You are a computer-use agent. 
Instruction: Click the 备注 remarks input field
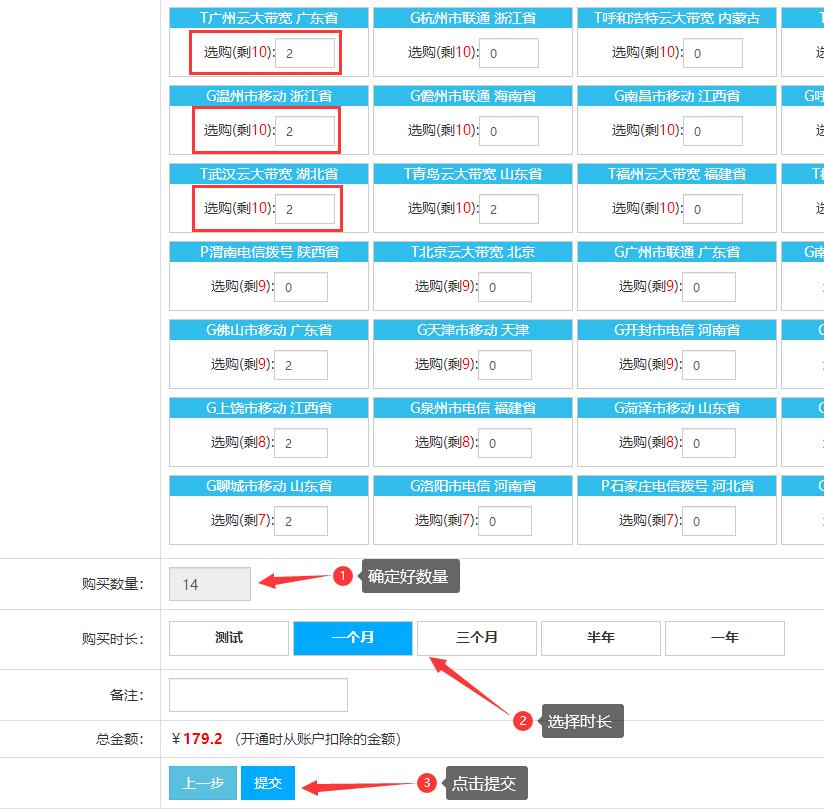tap(256, 694)
